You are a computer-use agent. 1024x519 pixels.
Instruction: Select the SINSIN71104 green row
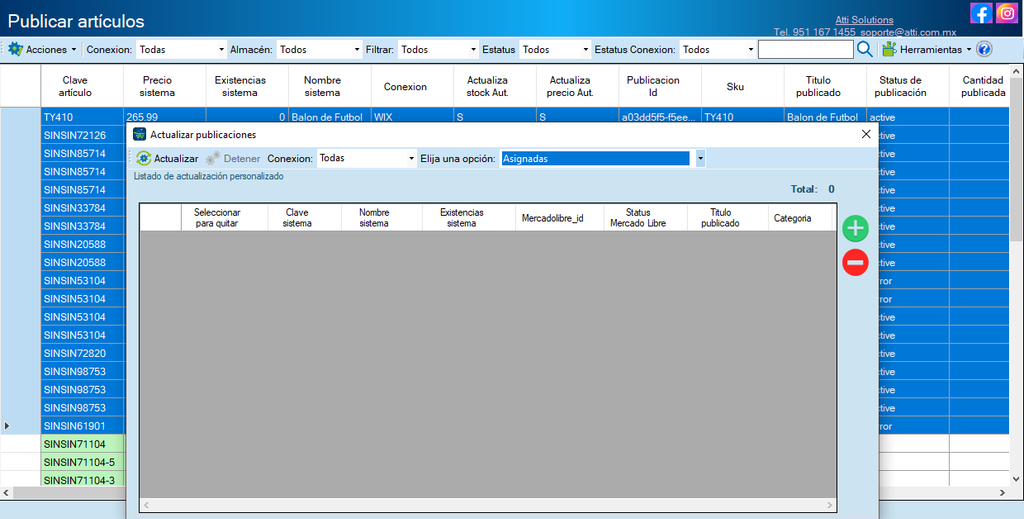[82, 444]
